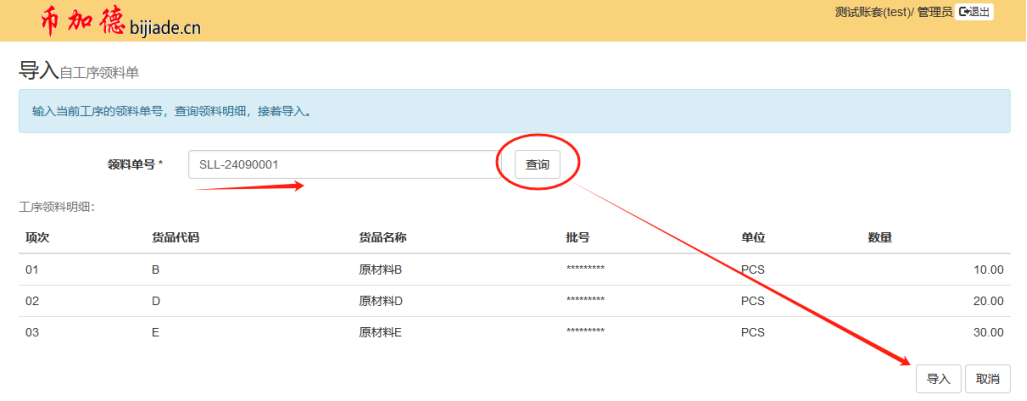Viewport: 1027px width, 401px height.
Task: Click the 退出 logout button
Action: click(x=974, y=12)
